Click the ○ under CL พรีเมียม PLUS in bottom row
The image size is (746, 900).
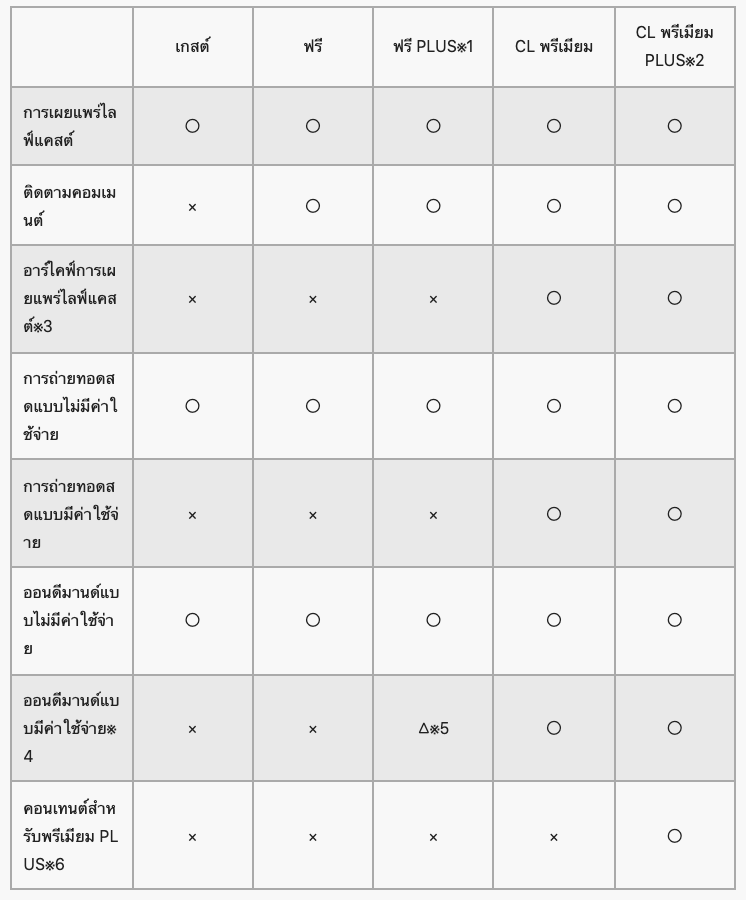(x=675, y=836)
